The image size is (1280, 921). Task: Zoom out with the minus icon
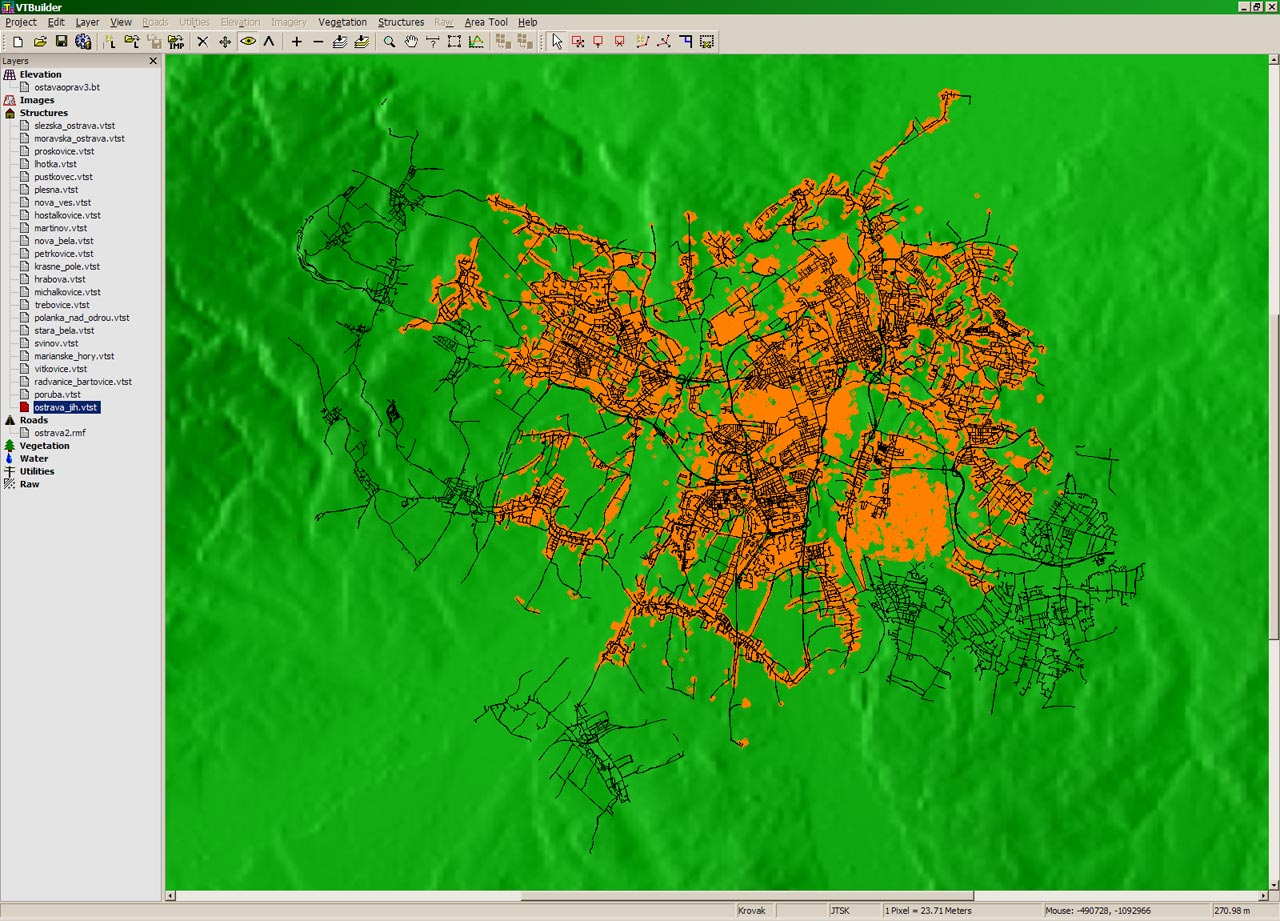tap(318, 42)
